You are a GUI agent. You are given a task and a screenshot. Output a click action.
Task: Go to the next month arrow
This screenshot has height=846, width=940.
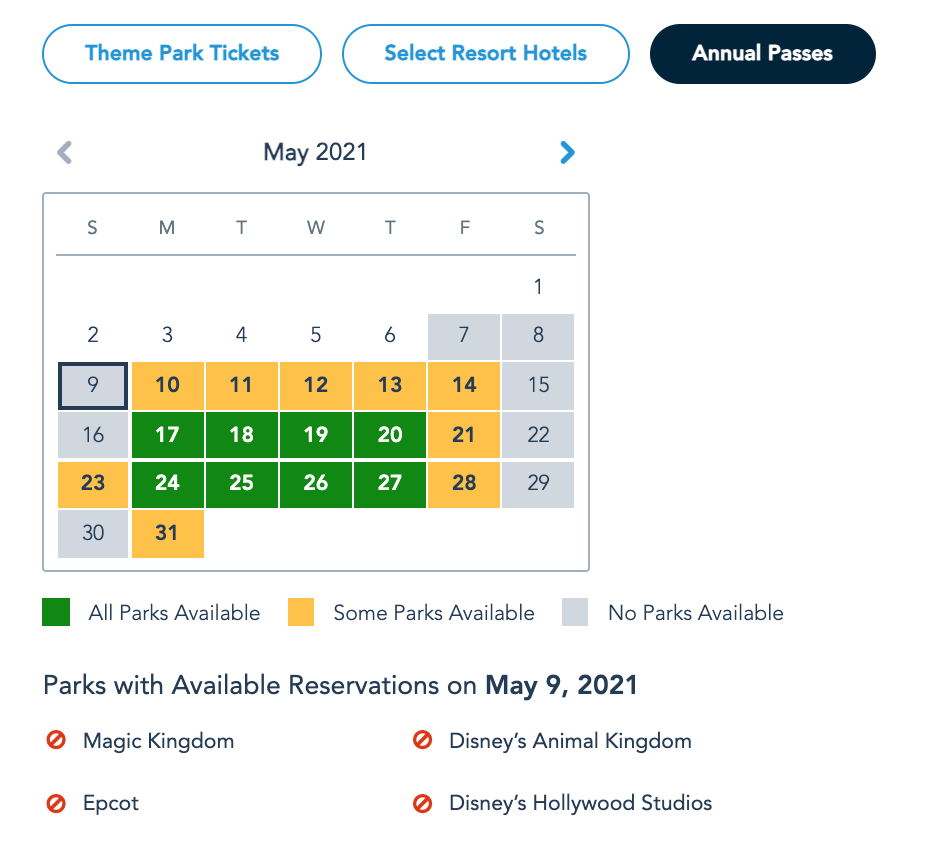567,153
